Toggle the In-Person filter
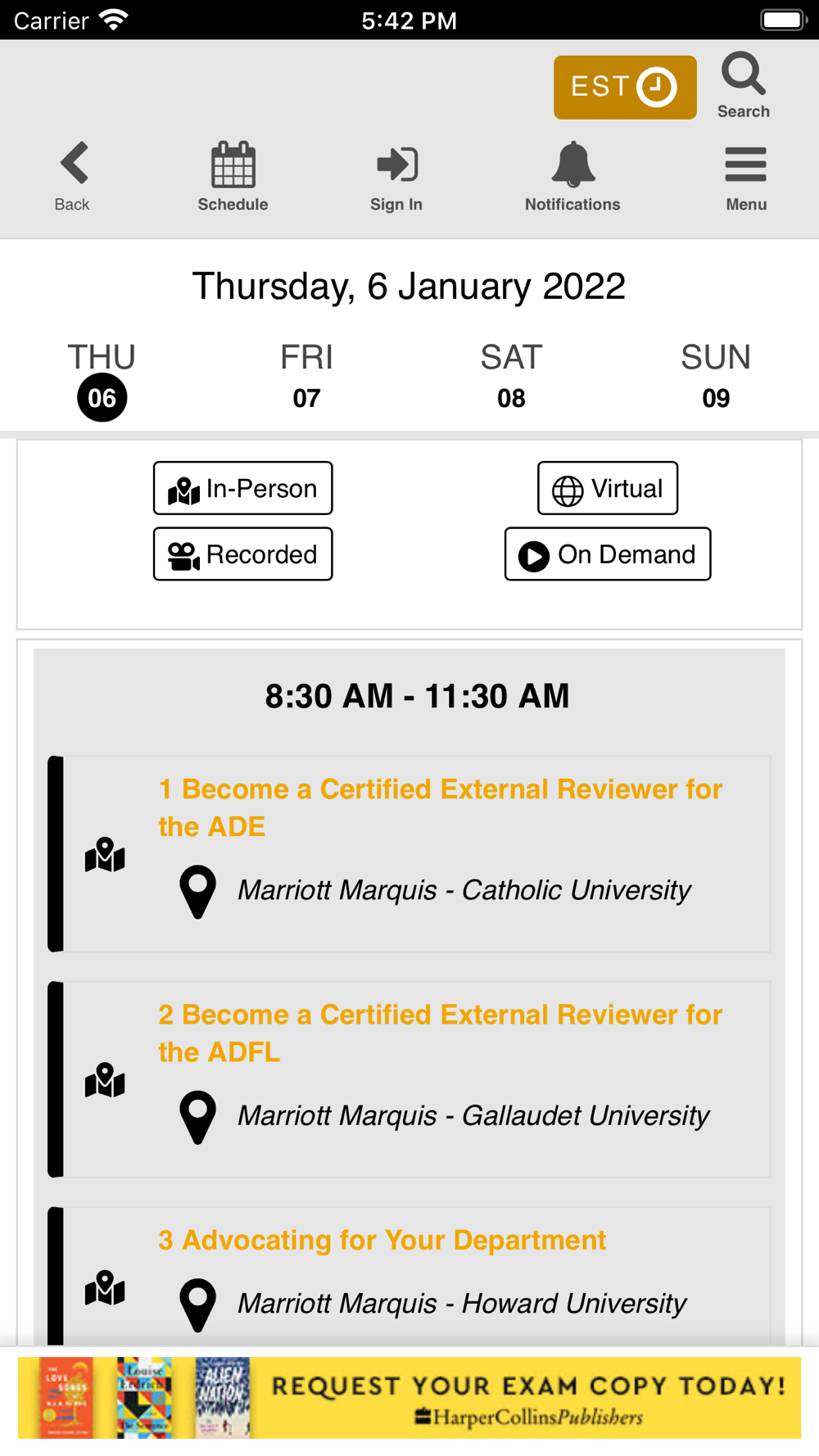 coord(243,488)
